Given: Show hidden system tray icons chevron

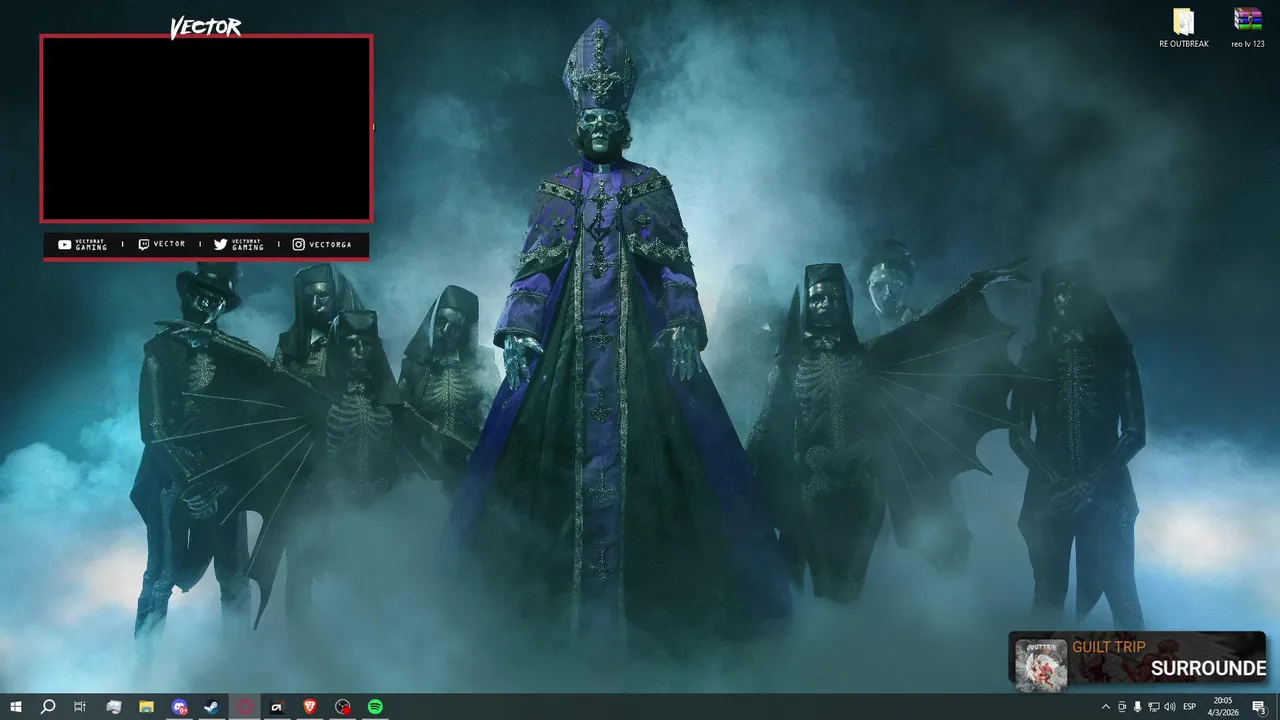Looking at the screenshot, I should [x=1105, y=707].
